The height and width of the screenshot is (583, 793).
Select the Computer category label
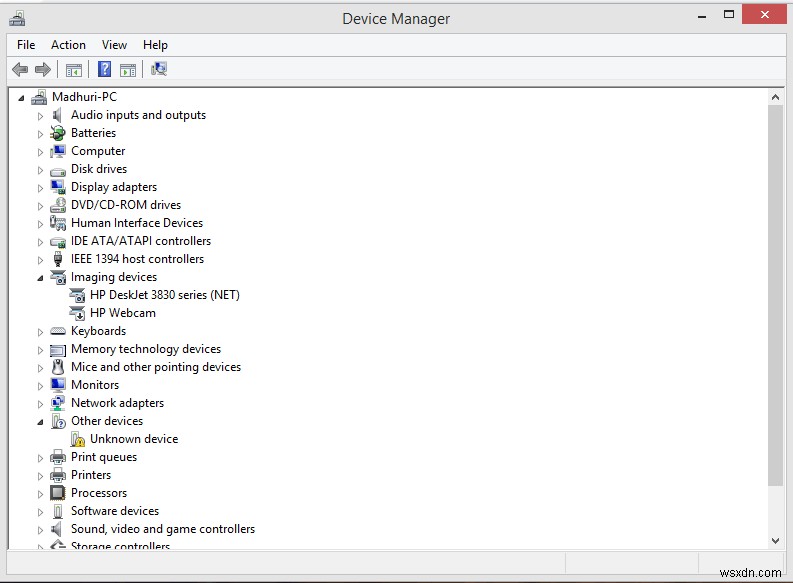(x=98, y=151)
